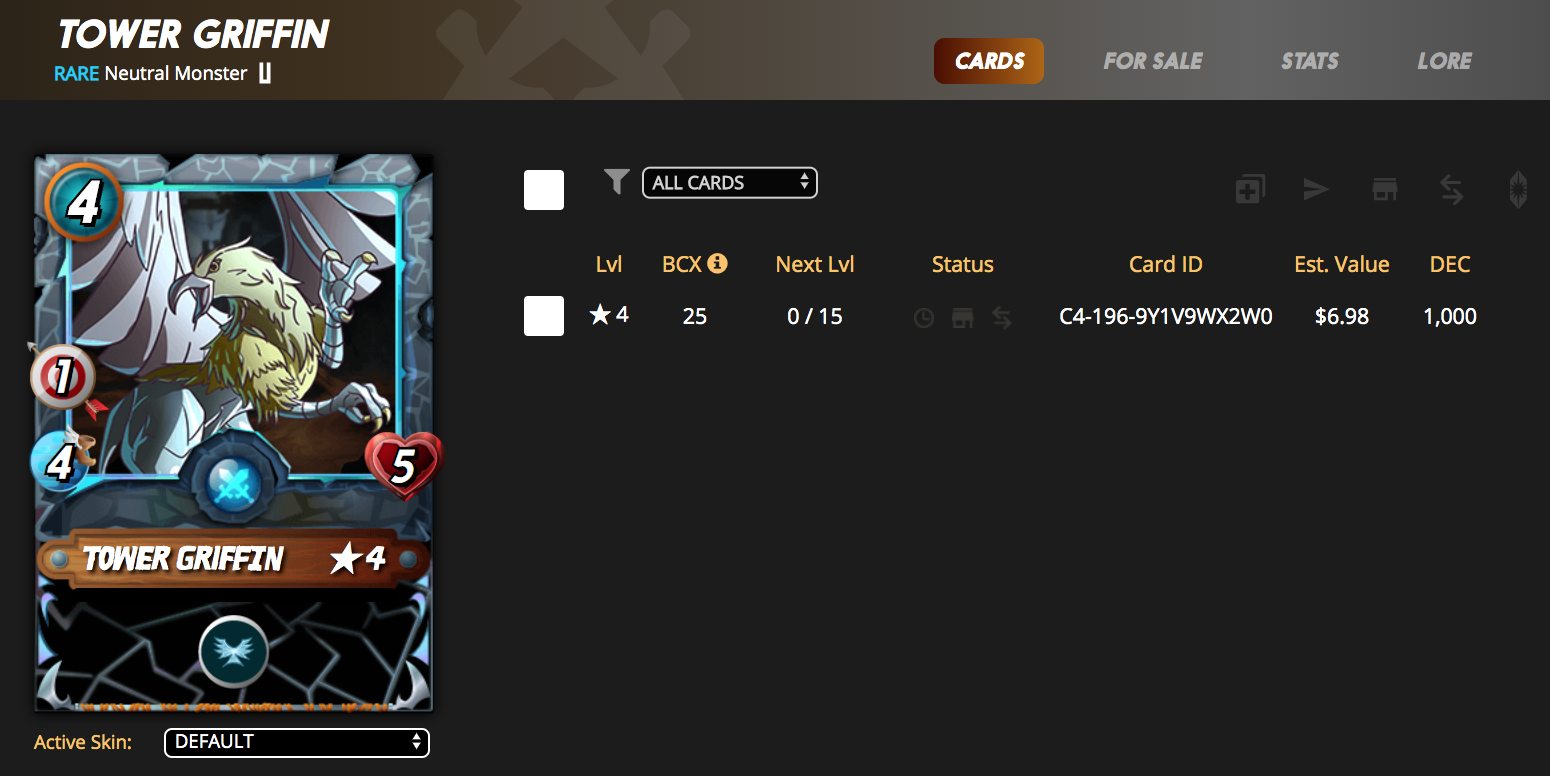Click the combine cards icon

click(1249, 189)
